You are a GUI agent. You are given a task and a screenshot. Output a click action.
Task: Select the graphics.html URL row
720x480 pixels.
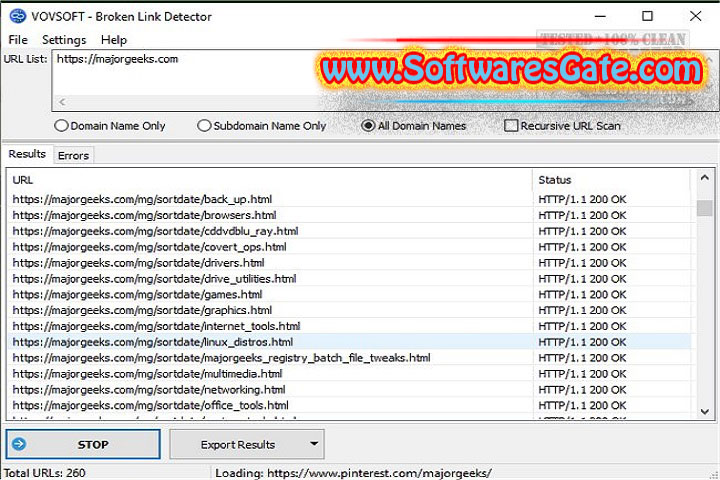(349, 311)
